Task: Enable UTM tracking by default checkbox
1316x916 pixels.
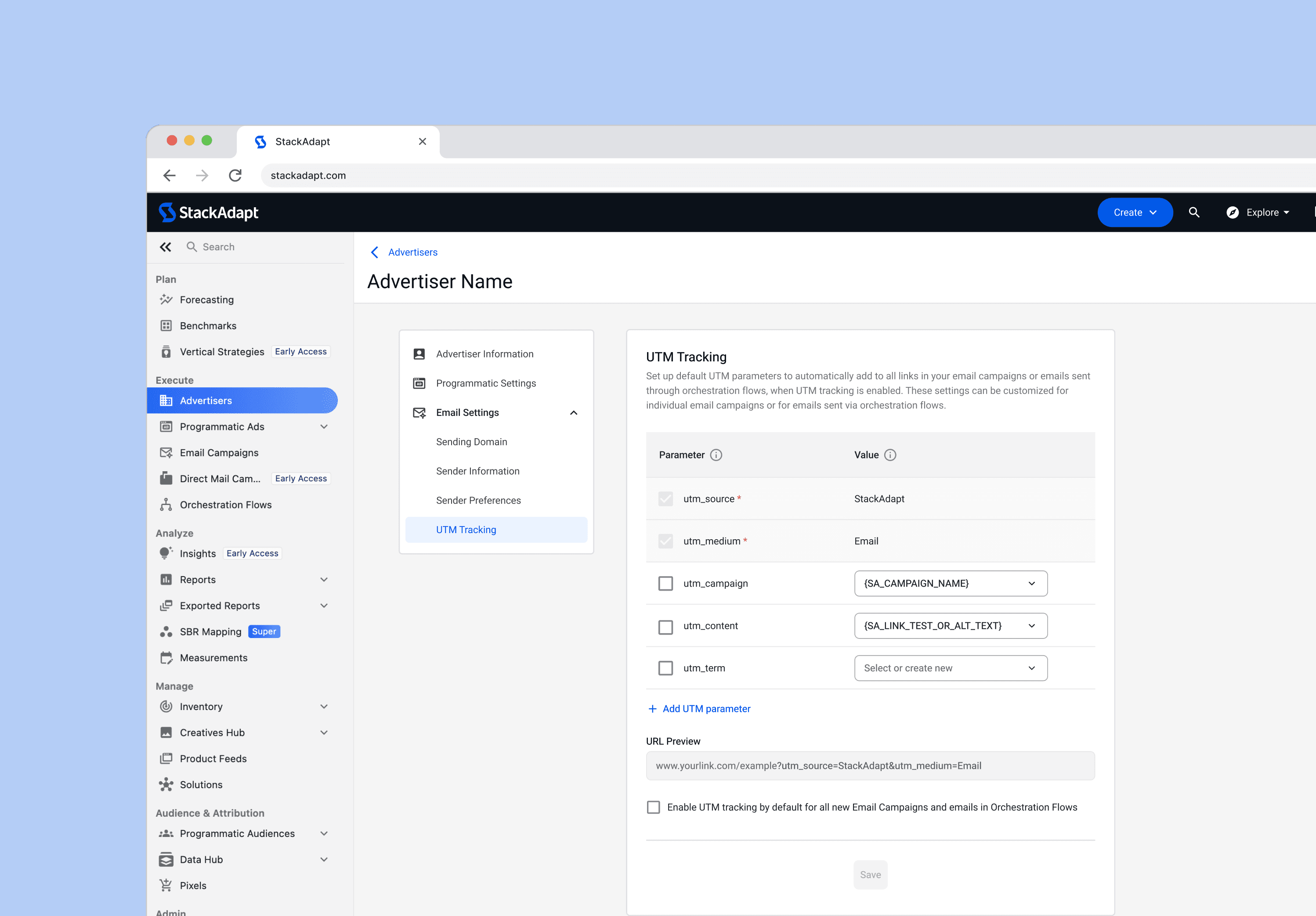Action: tap(654, 807)
